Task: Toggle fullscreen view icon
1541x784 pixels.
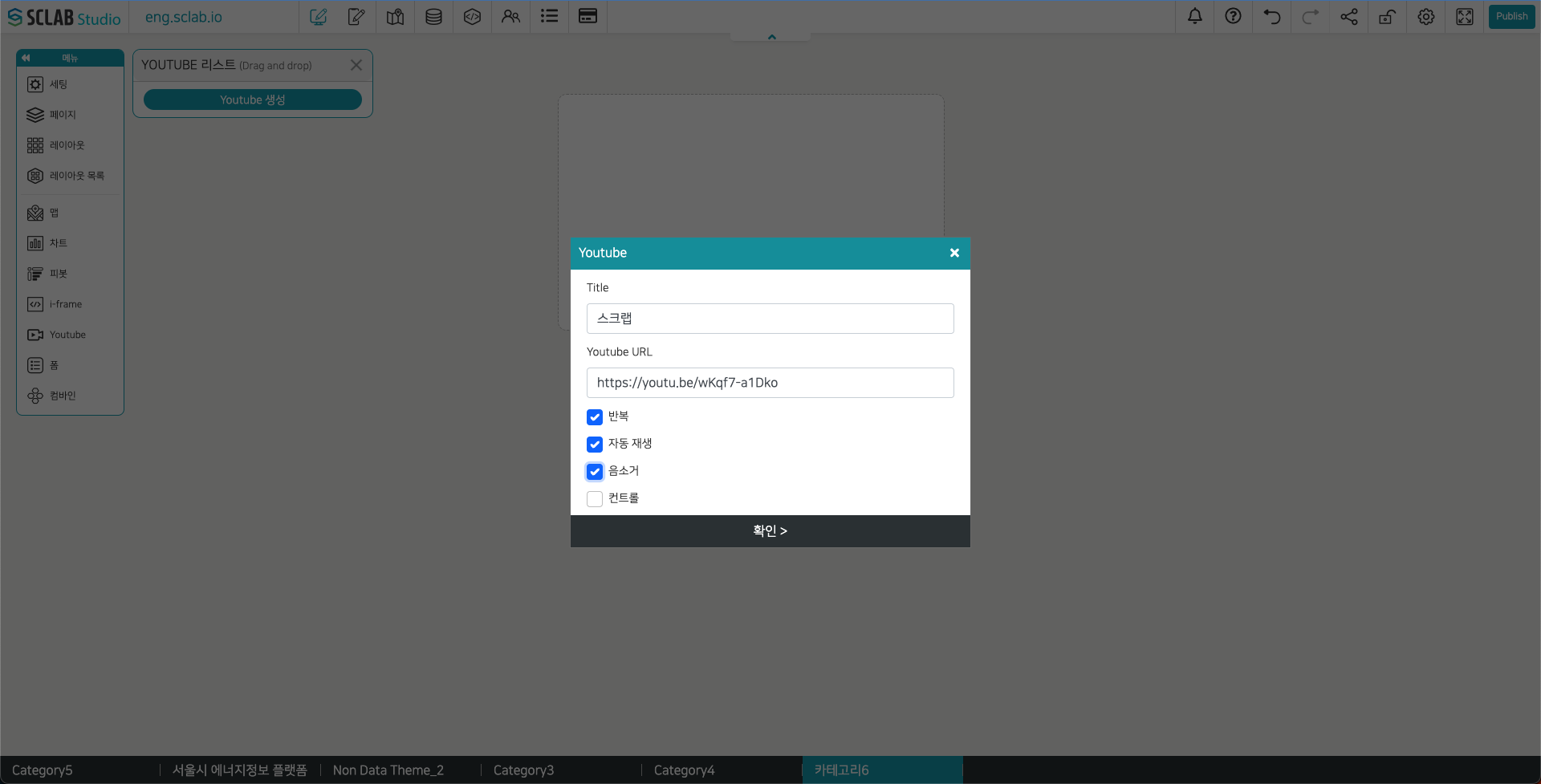Action: [1464, 17]
